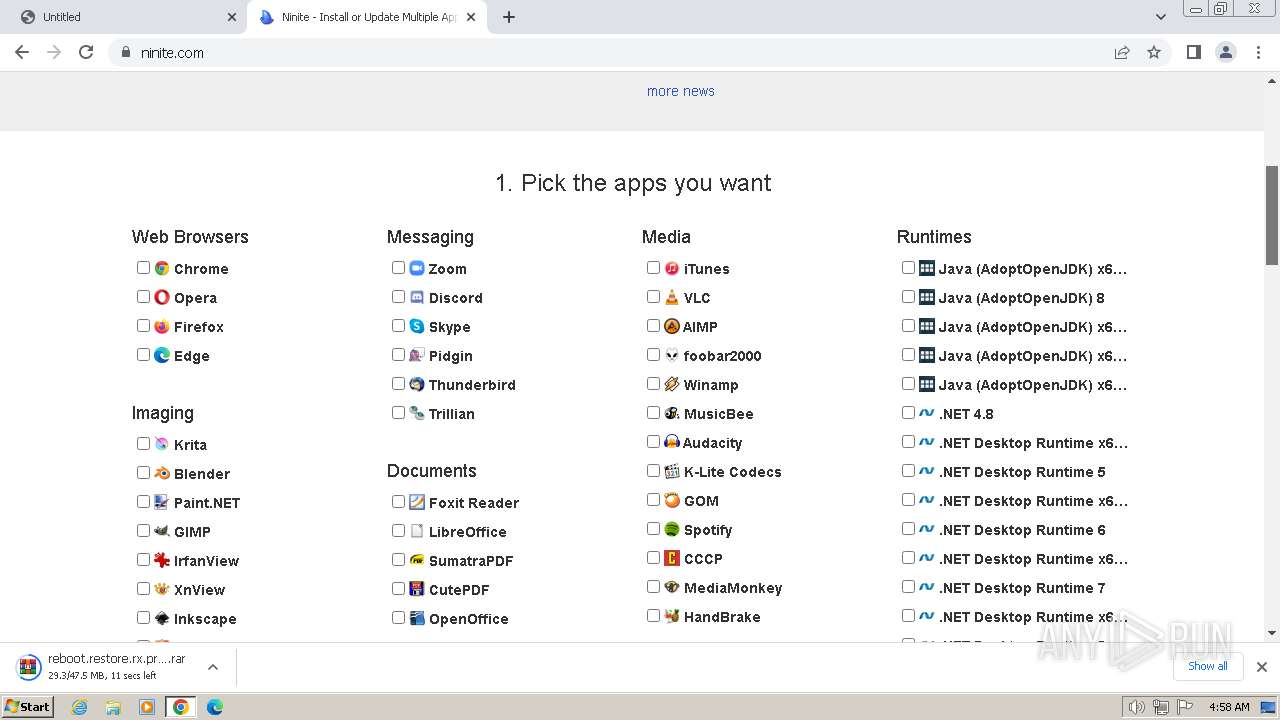Click the Trillian label
The height and width of the screenshot is (720, 1280).
pyautogui.click(x=452, y=414)
